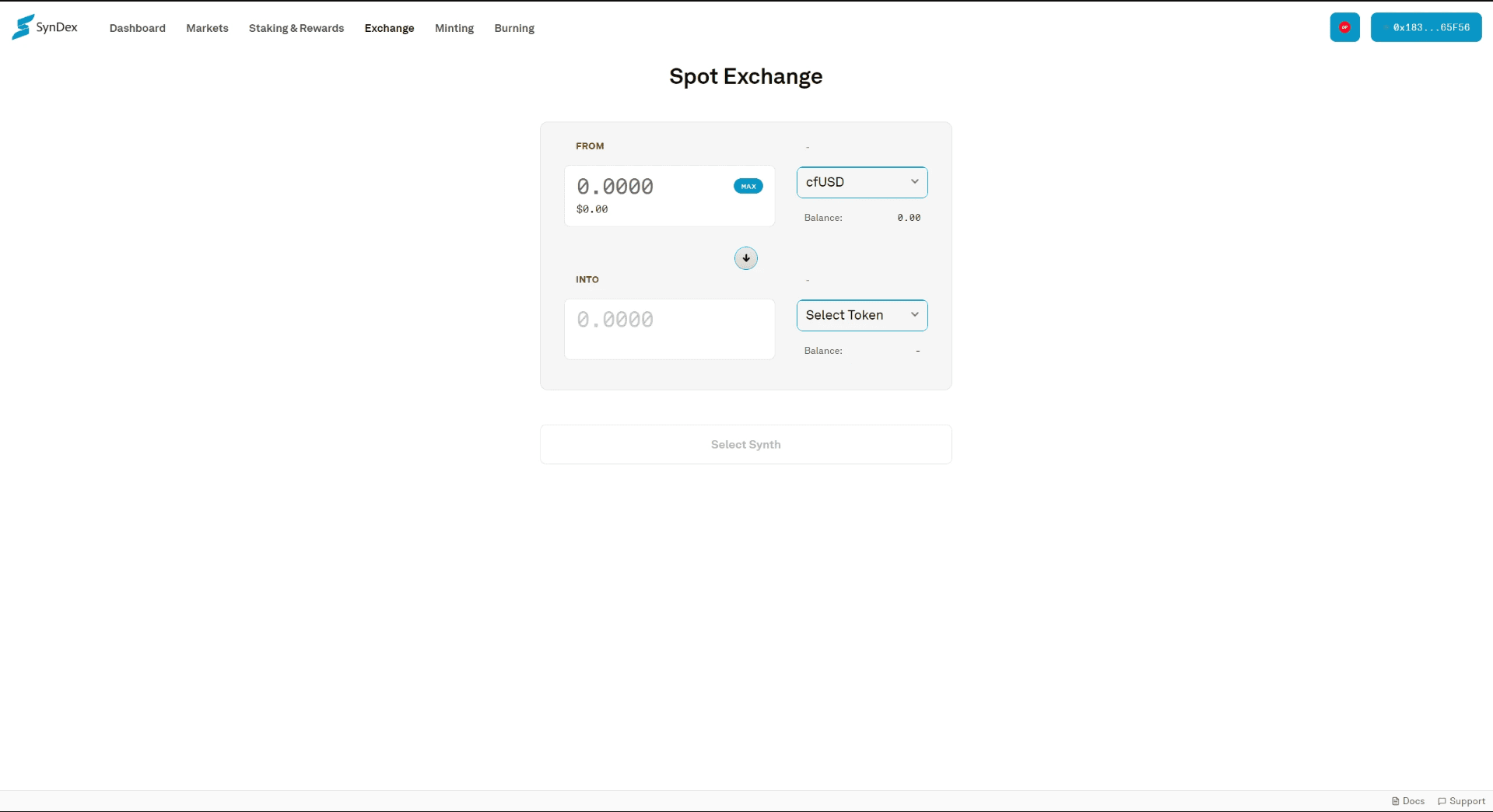Switch to the Minting page
This screenshot has width=1493, height=812.
pyautogui.click(x=454, y=28)
